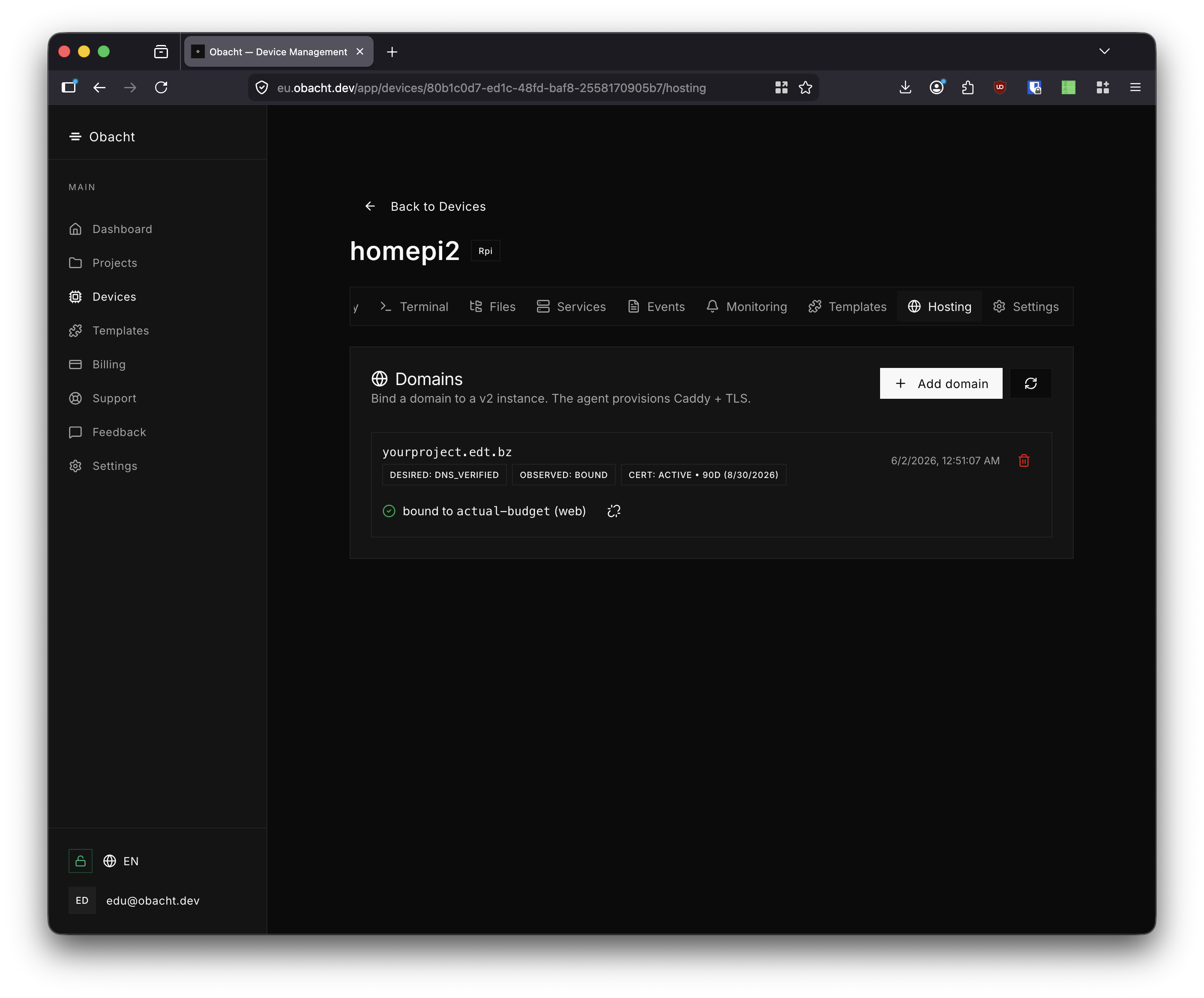Switch to the Events tab

656,307
